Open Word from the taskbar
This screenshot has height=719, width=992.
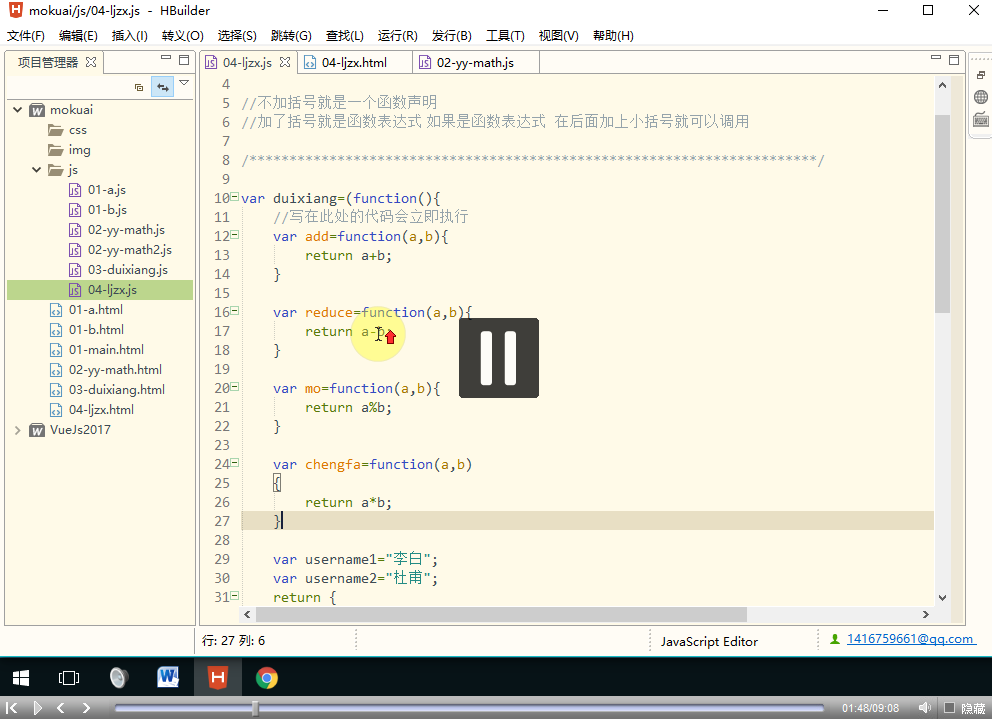[x=168, y=677]
